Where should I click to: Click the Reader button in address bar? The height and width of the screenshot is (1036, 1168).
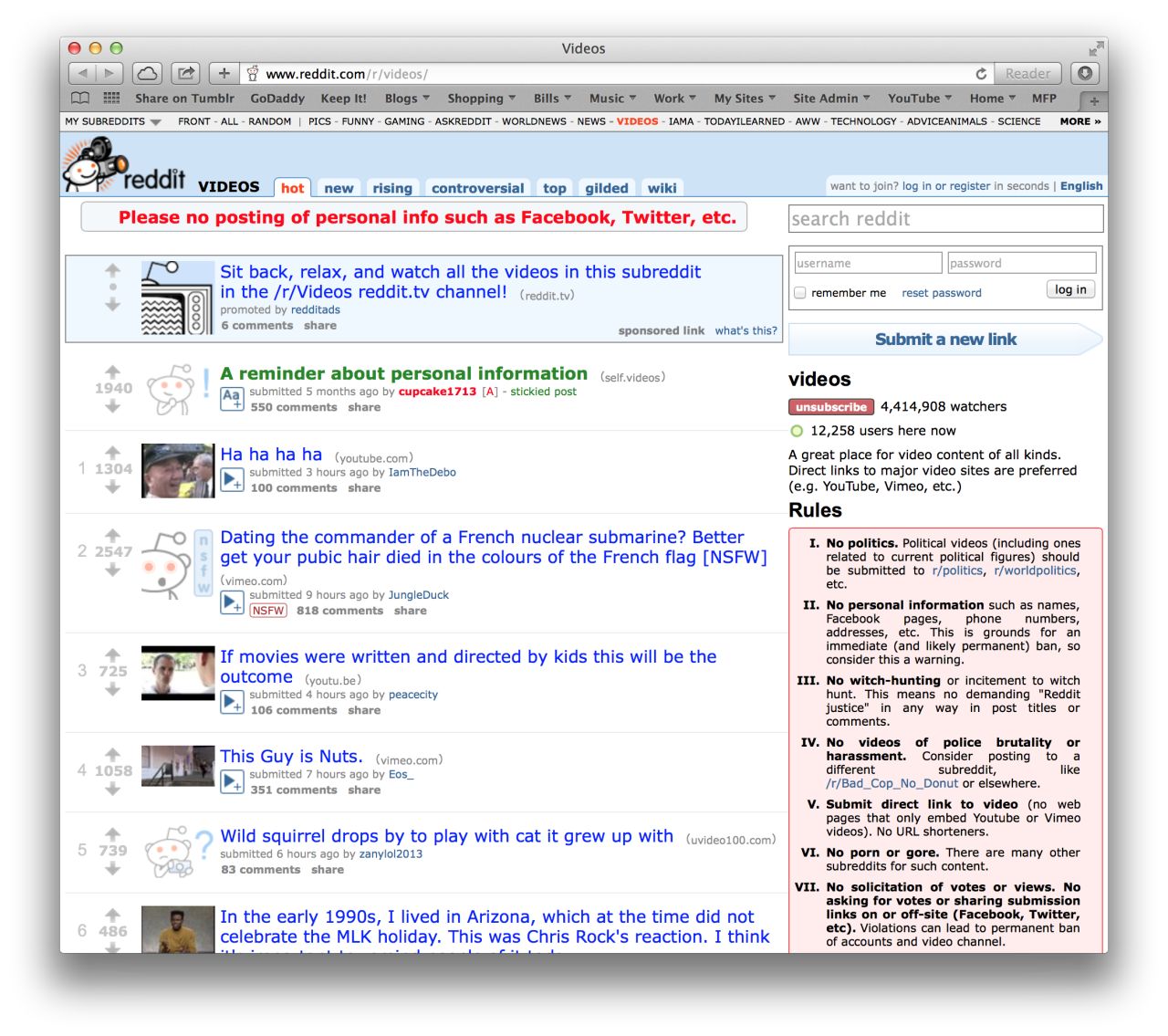pyautogui.click(x=1027, y=74)
